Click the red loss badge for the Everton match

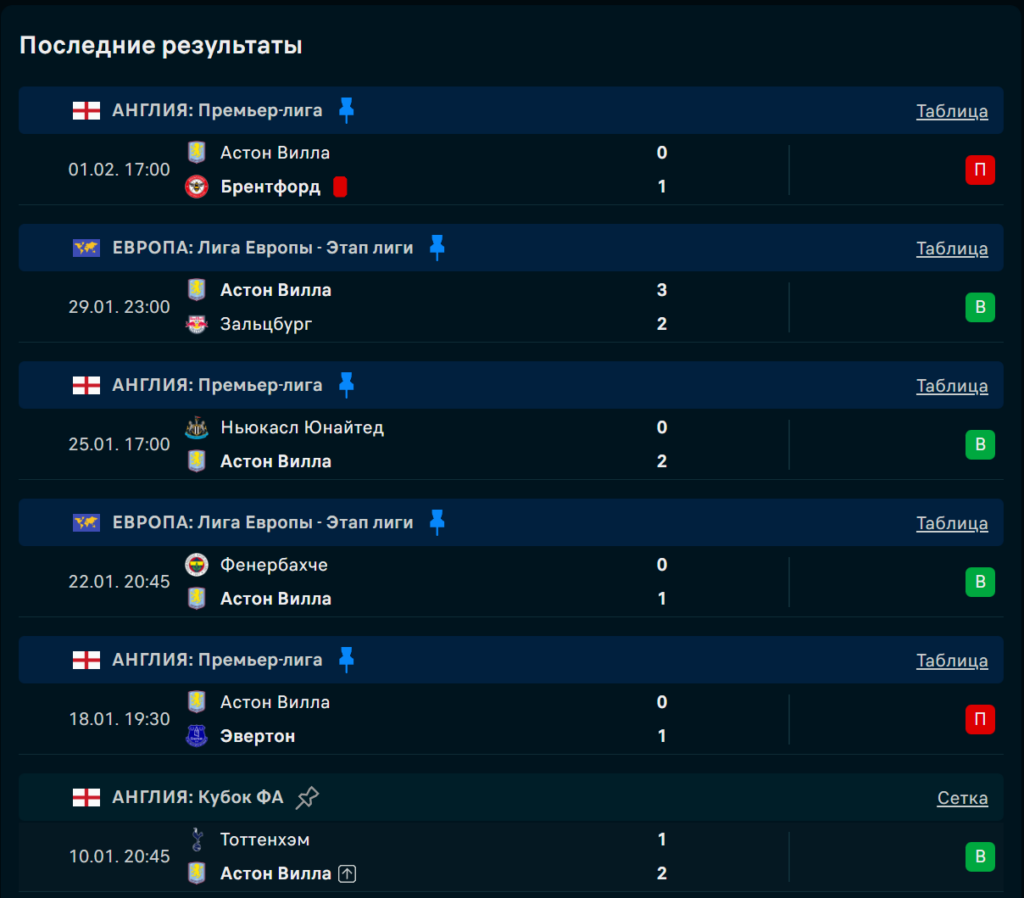[980, 719]
